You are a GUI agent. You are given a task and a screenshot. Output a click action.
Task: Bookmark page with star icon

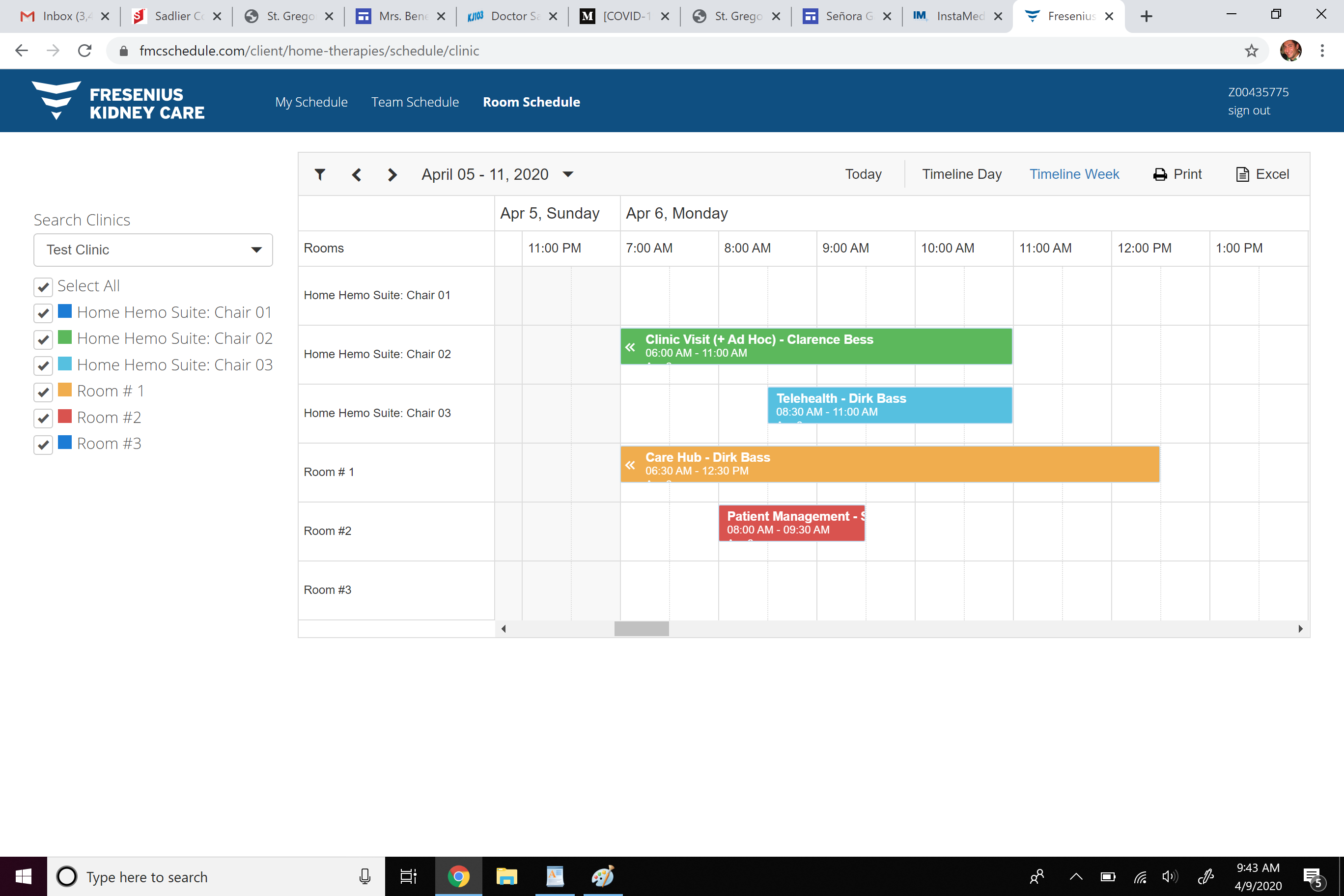click(1251, 51)
